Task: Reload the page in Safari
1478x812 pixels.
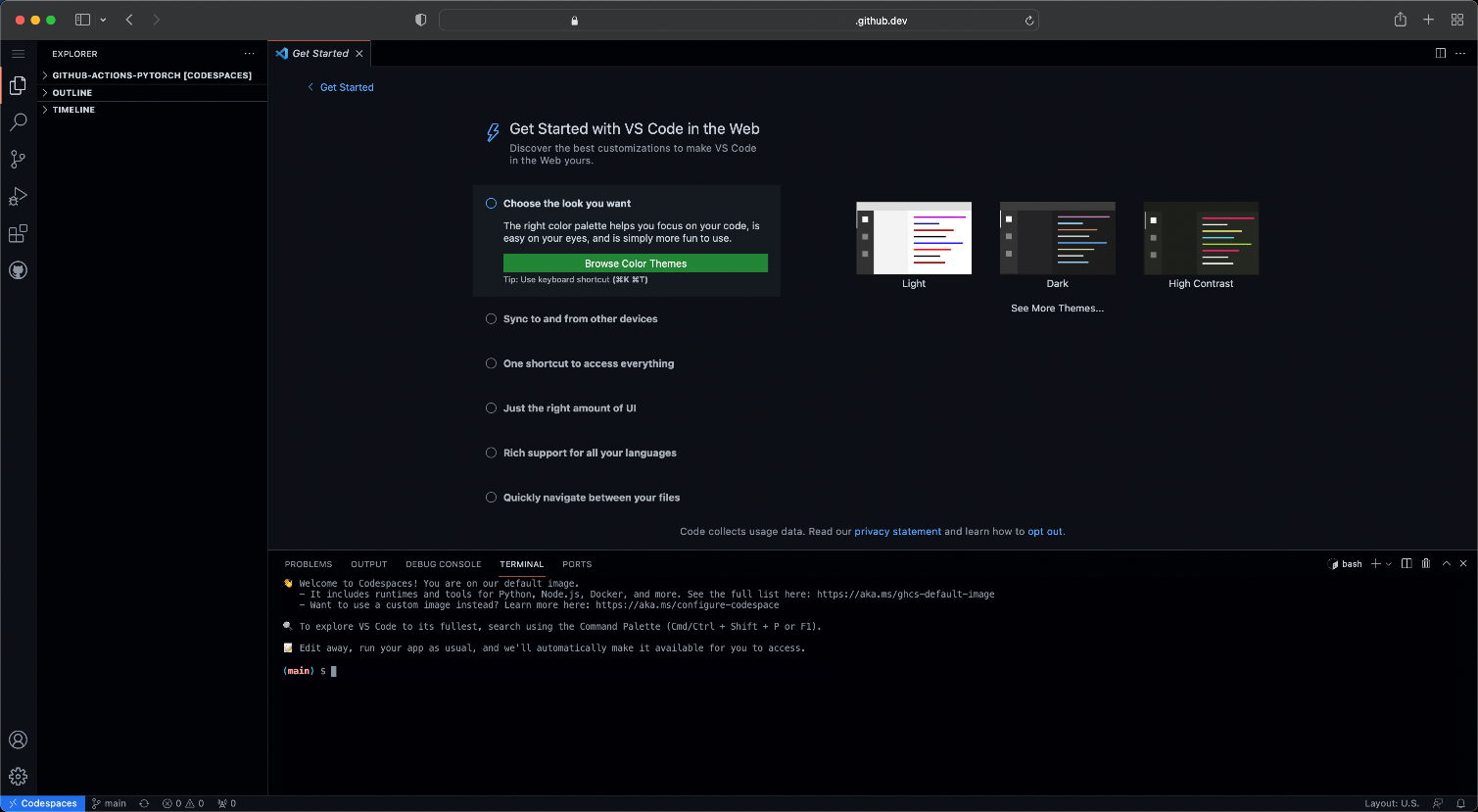Action: (x=1029, y=21)
